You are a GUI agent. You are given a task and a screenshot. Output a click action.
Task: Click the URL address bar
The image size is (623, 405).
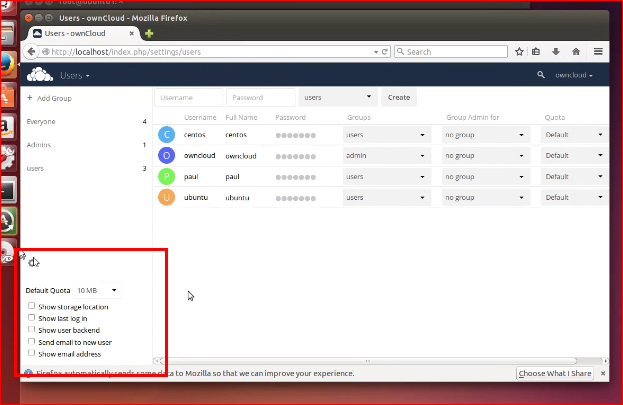(x=207, y=52)
